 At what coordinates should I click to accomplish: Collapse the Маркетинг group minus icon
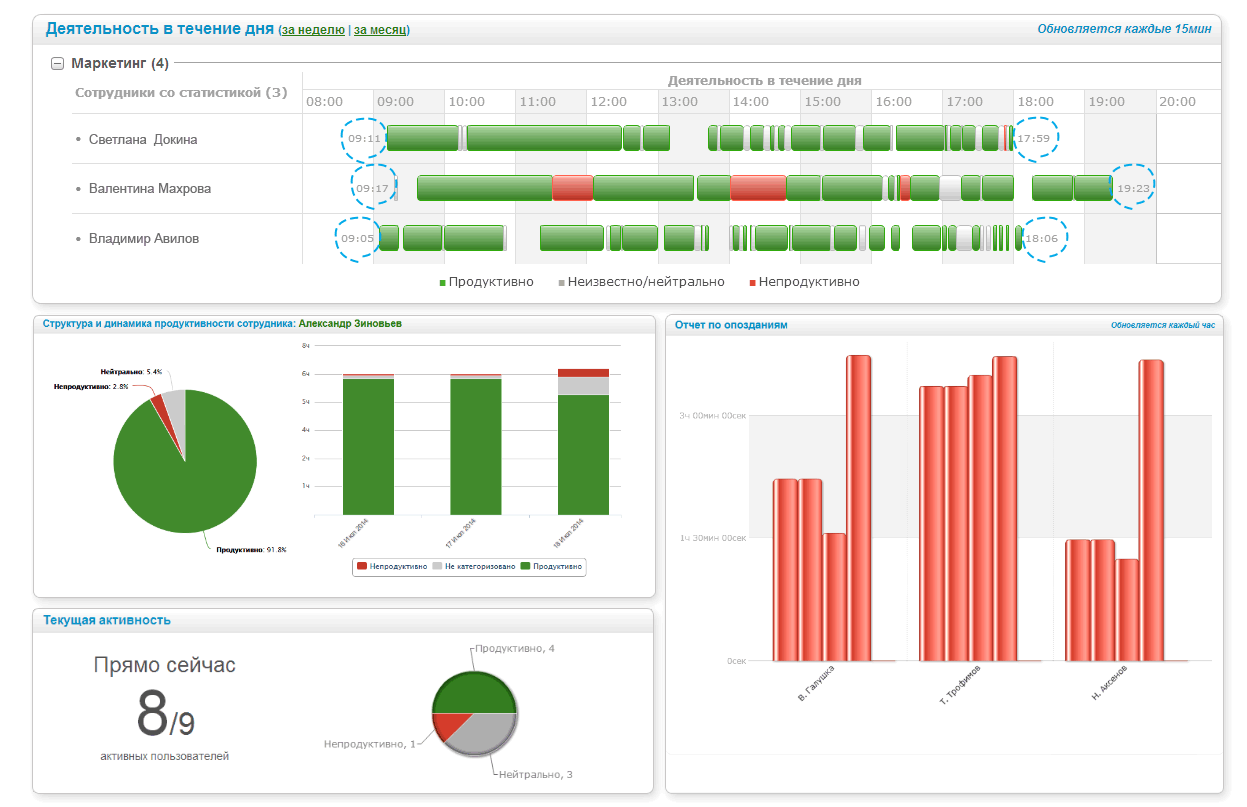pos(57,64)
